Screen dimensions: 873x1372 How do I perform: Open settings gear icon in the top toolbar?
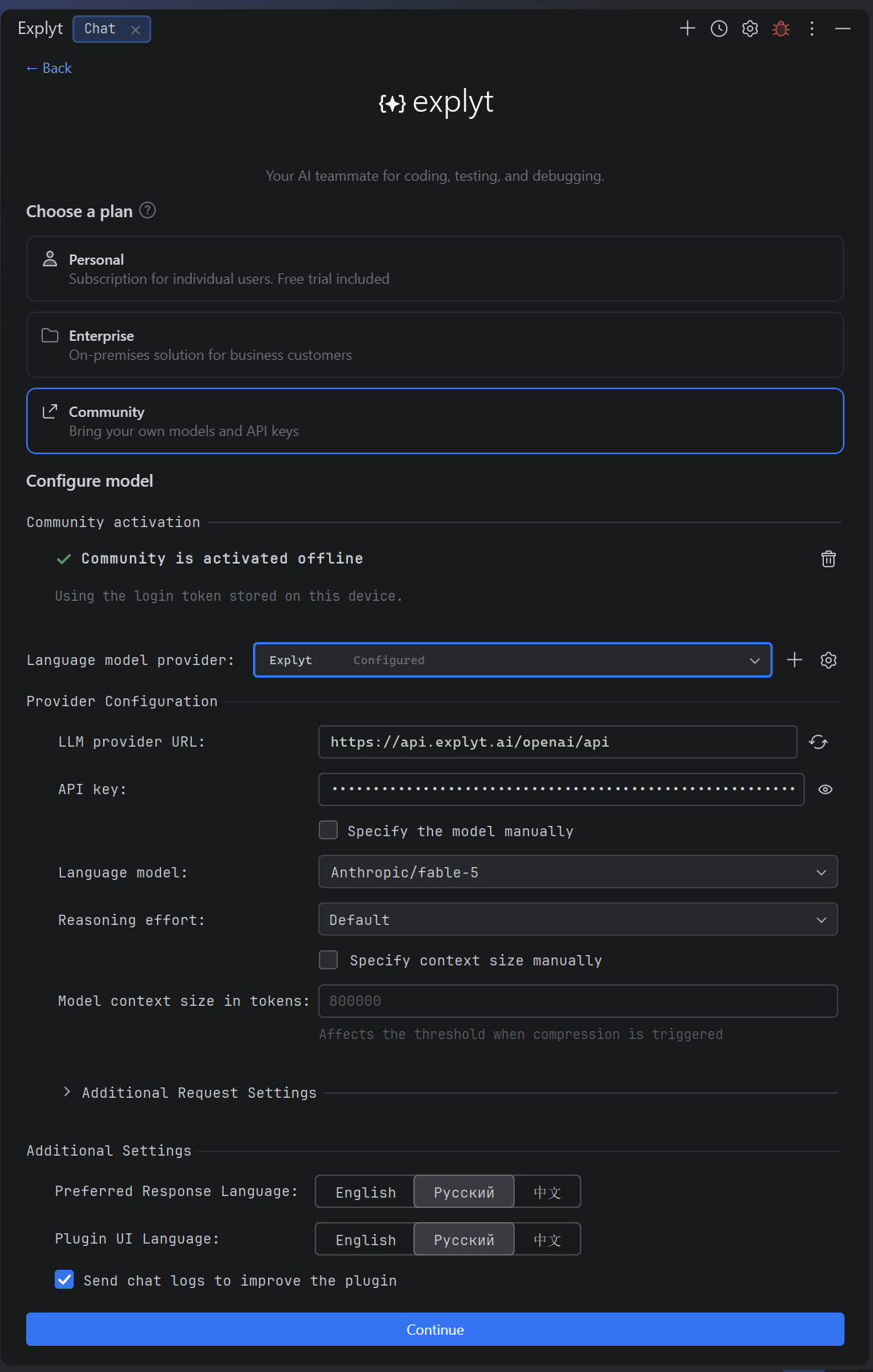750,29
